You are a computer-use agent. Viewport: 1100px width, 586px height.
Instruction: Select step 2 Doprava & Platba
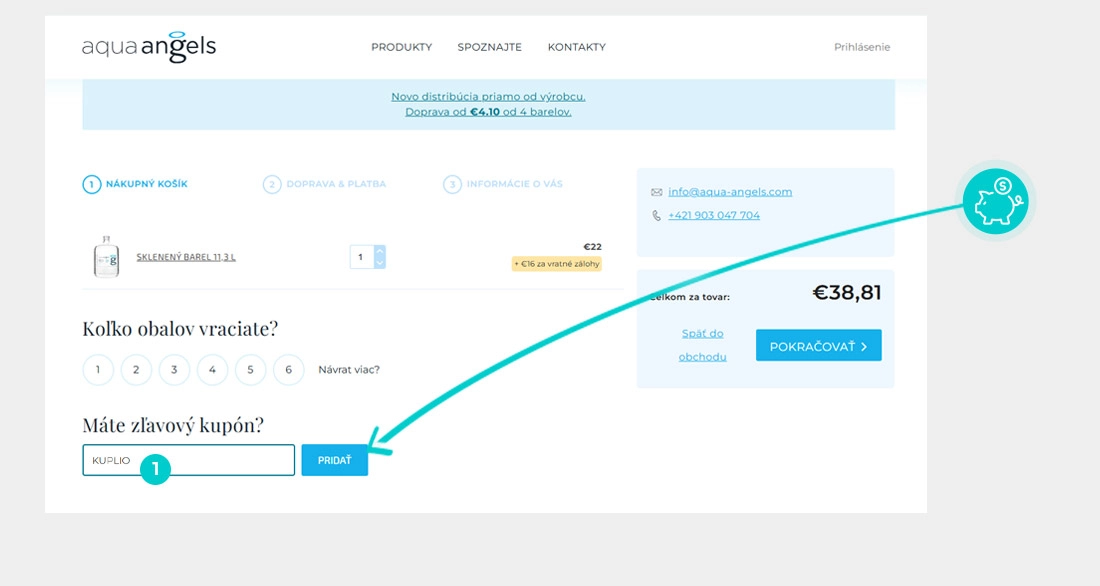coord(324,184)
